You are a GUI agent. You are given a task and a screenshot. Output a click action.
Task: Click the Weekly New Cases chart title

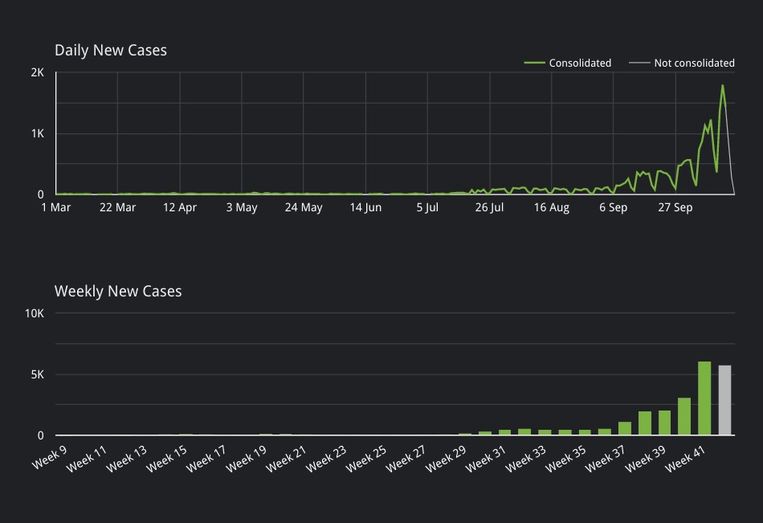pos(118,291)
